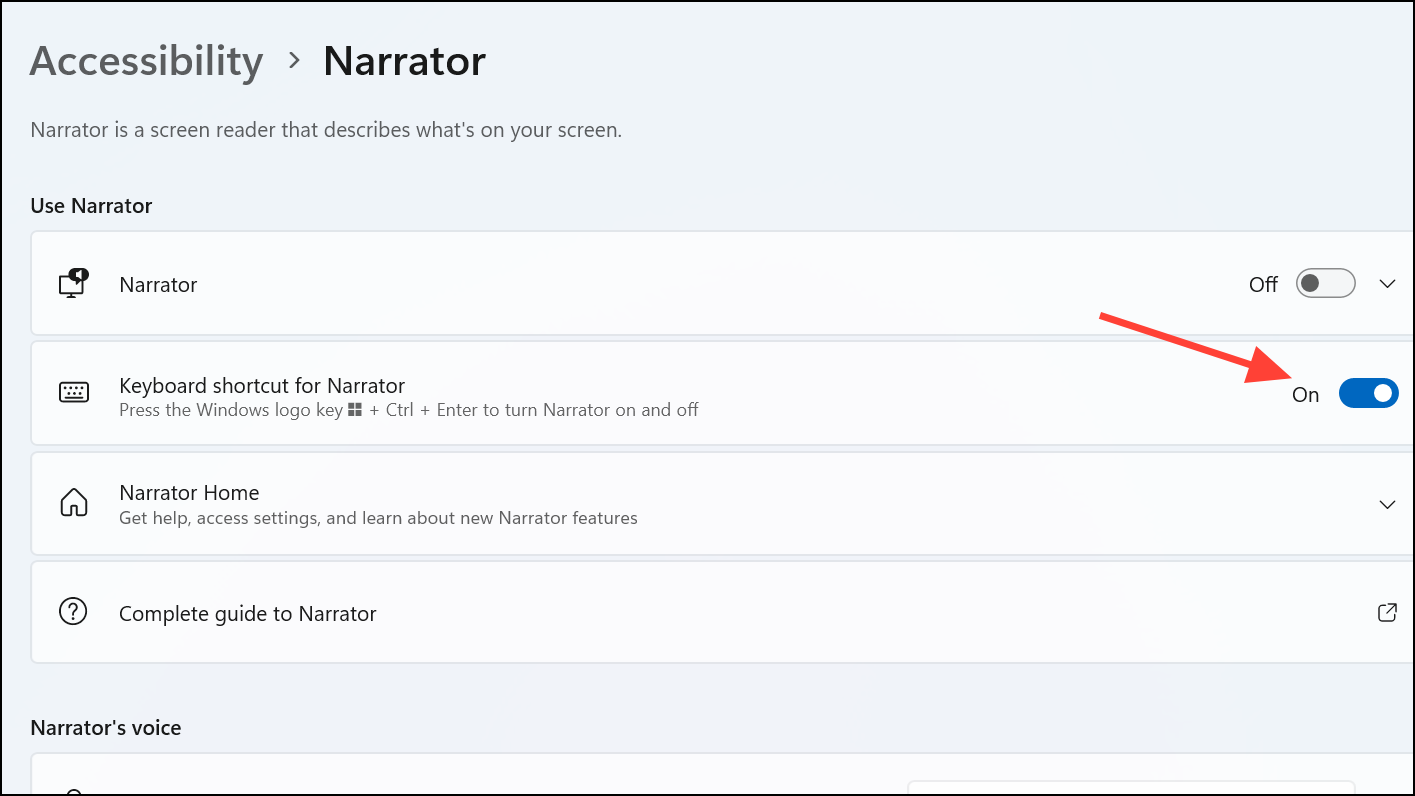
Task: Go back to Accessibility breadcrumb
Action: coord(146,62)
